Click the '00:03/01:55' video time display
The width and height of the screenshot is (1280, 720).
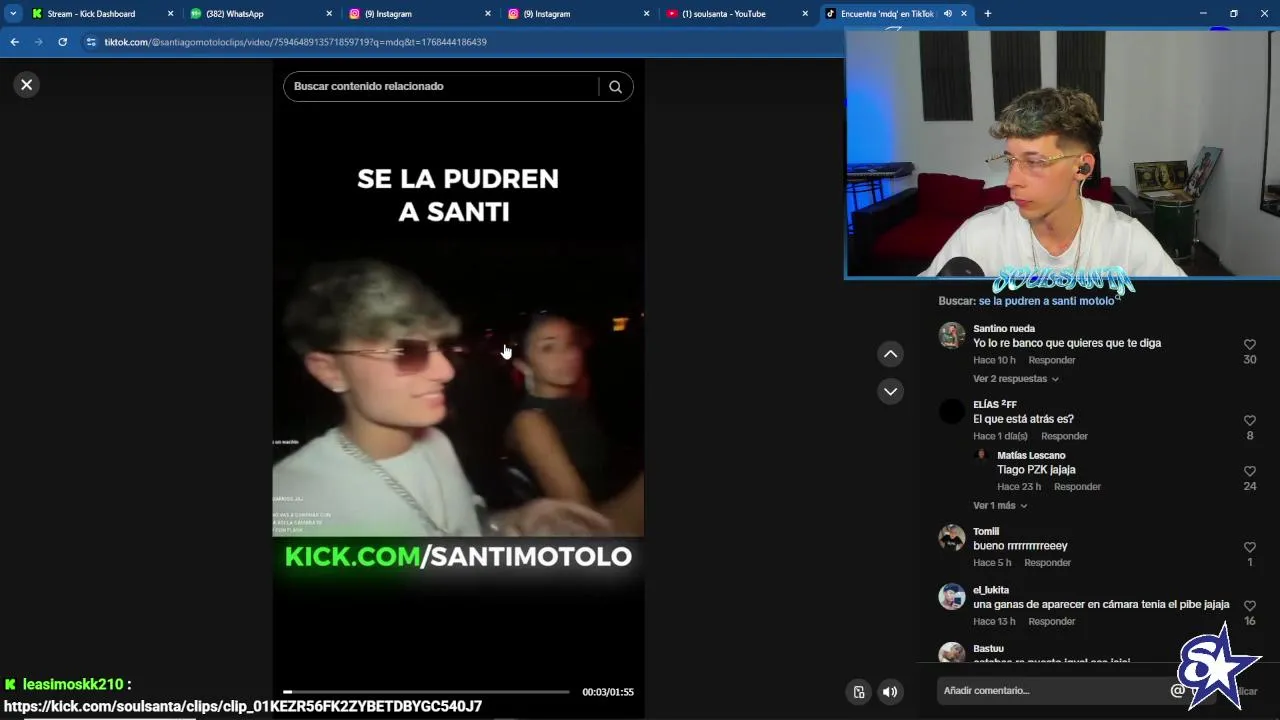(608, 692)
